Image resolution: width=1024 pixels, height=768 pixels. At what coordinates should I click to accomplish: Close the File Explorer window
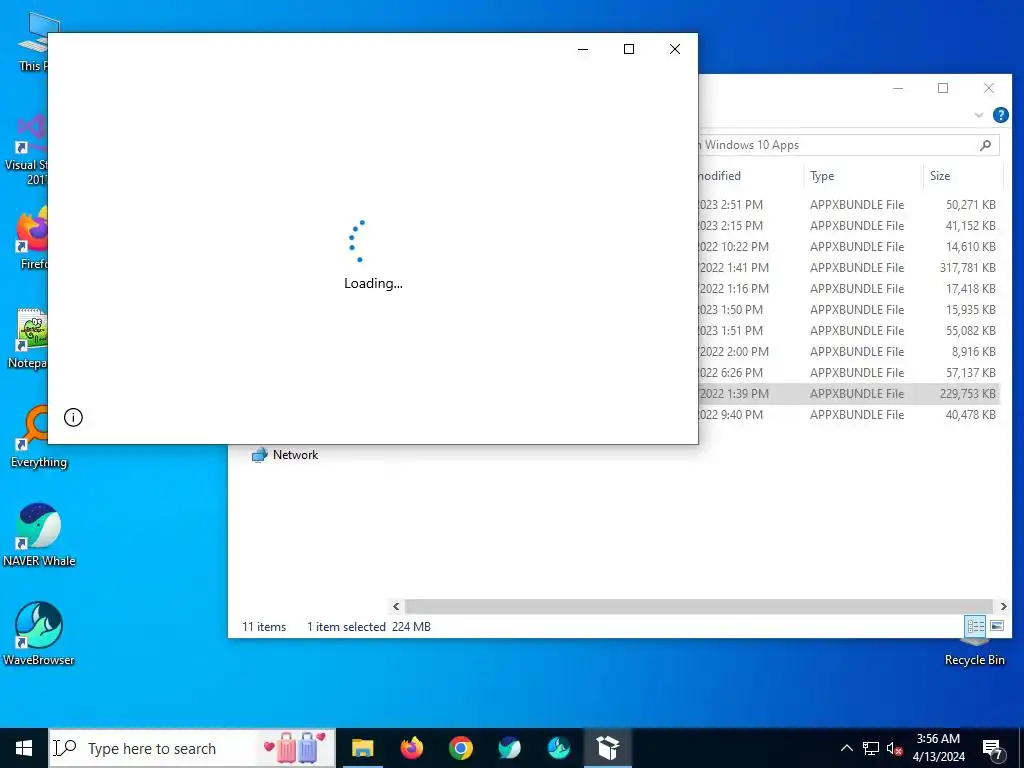pyautogui.click(x=989, y=88)
